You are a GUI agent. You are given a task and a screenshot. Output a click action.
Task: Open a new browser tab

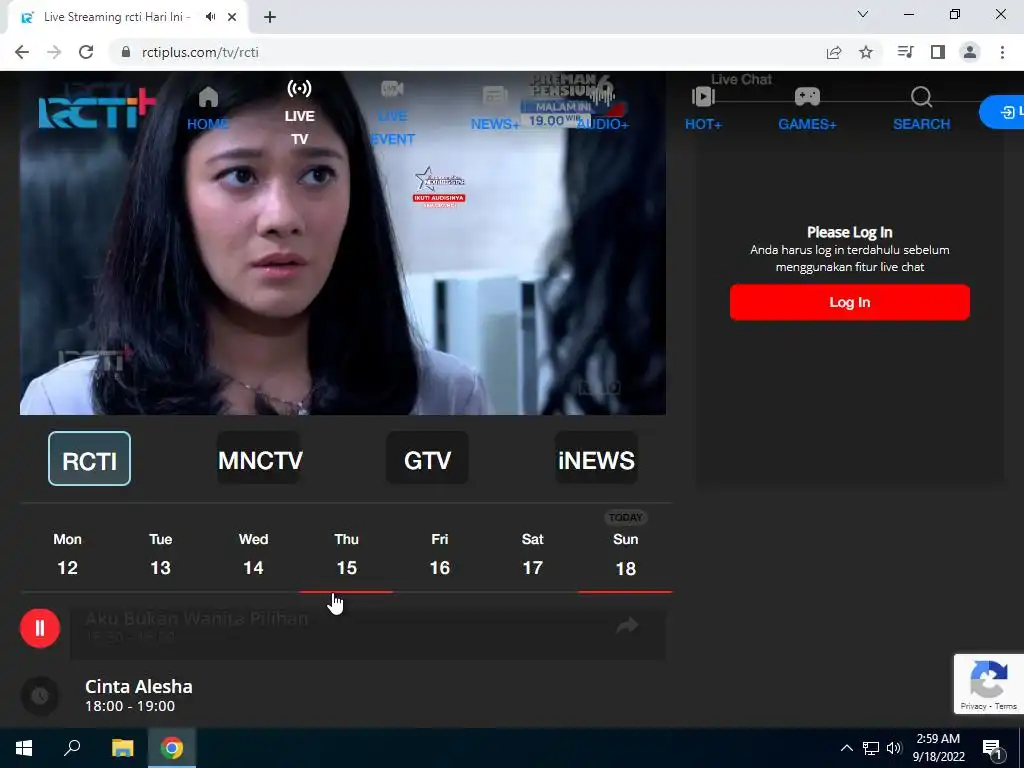coord(270,18)
